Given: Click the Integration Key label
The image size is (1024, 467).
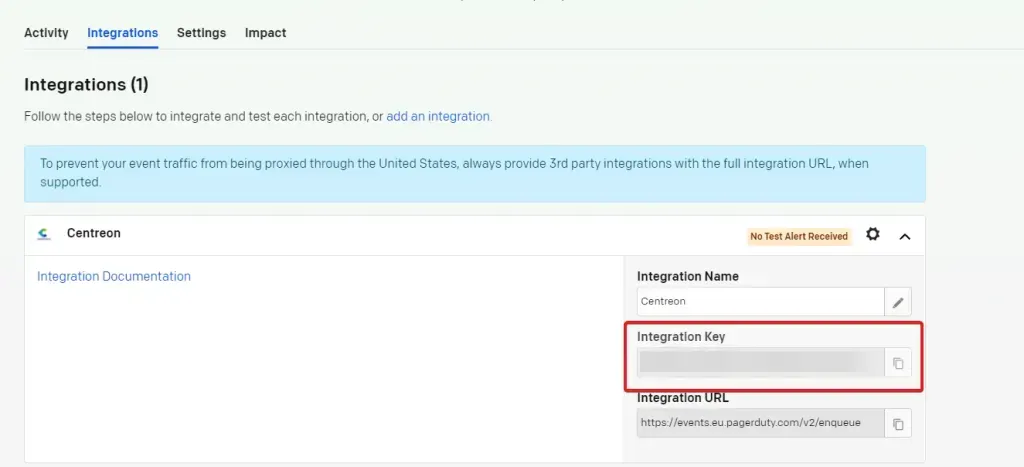Looking at the screenshot, I should pos(681,337).
